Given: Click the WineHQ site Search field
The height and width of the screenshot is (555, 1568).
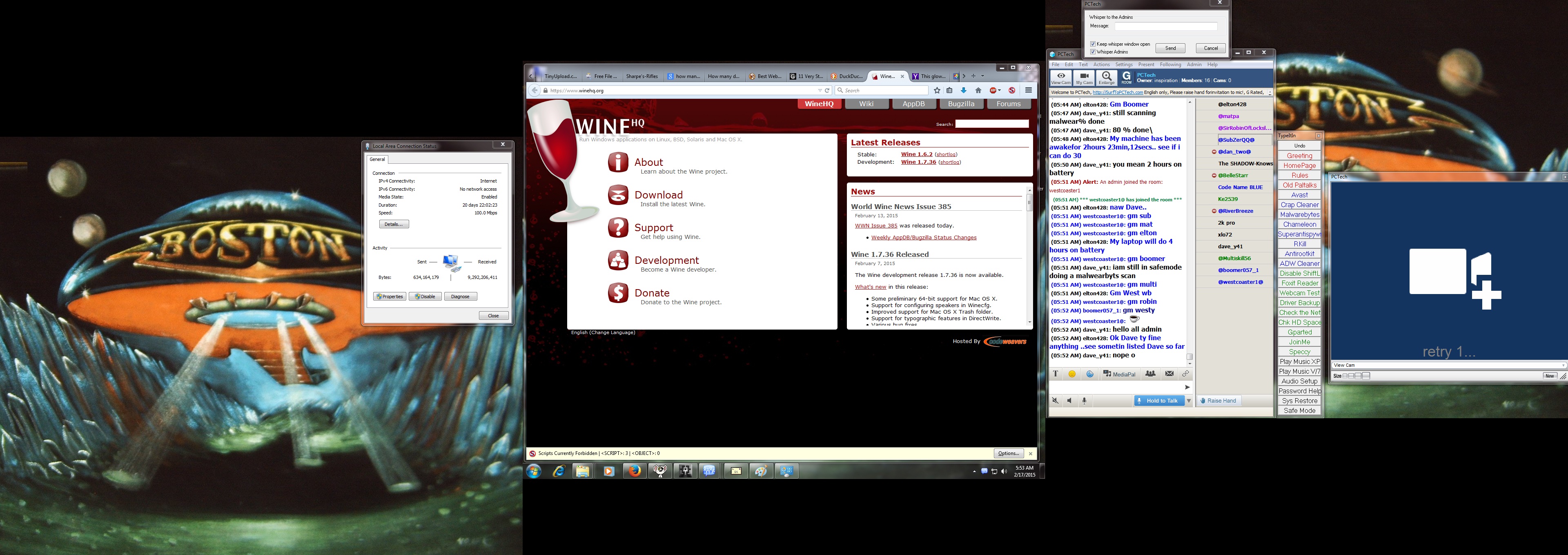Looking at the screenshot, I should [991, 123].
